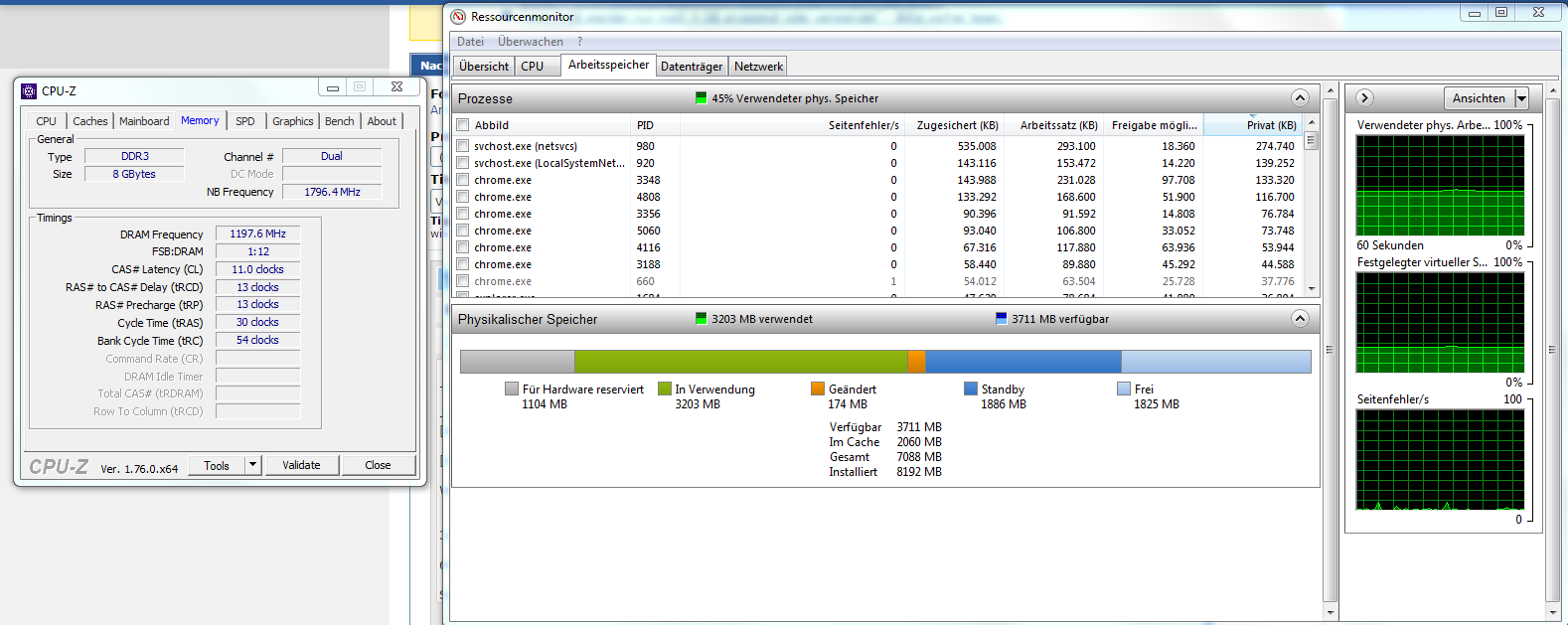Click the CPU-Z Validate button

[301, 465]
